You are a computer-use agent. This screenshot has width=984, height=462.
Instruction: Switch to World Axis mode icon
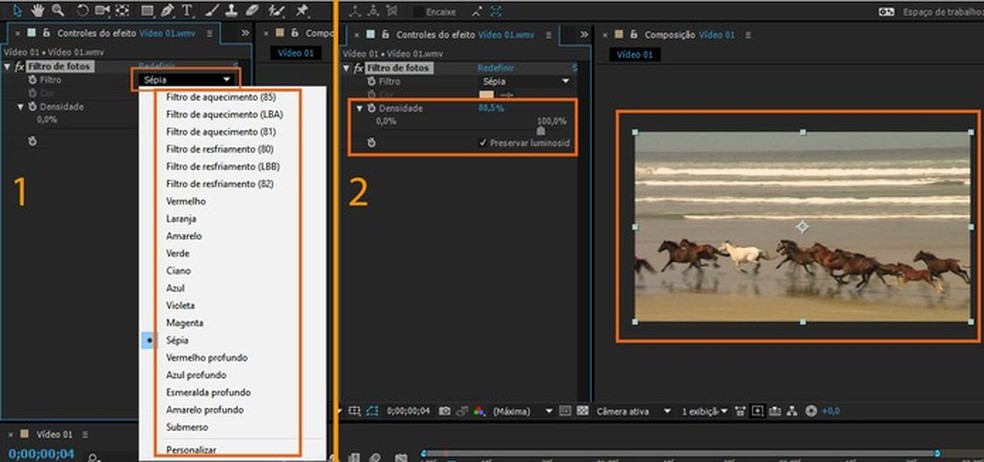(374, 11)
